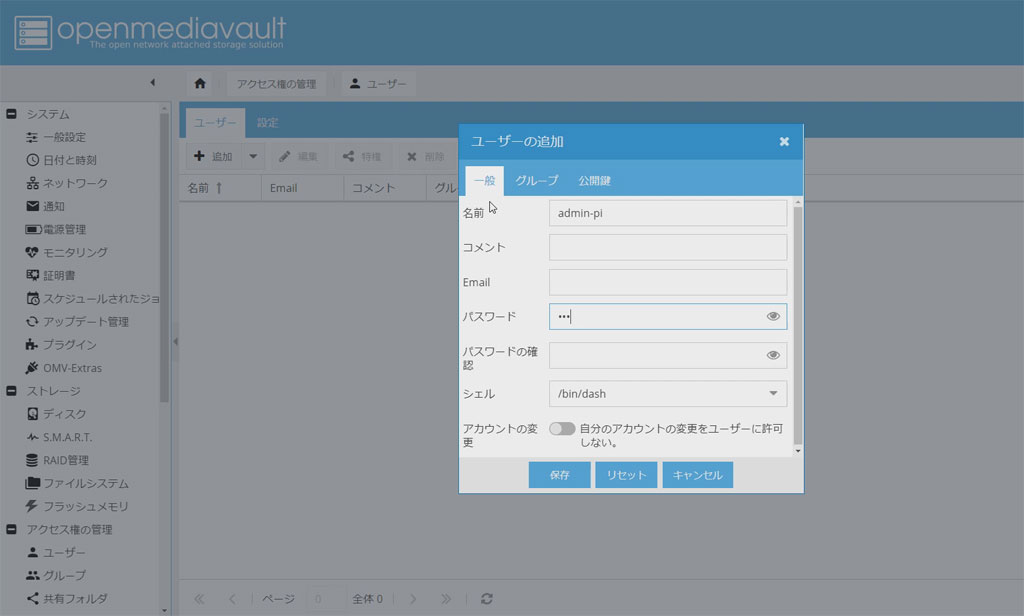Open the モニタリング sidebar item

pyautogui.click(x=74, y=252)
